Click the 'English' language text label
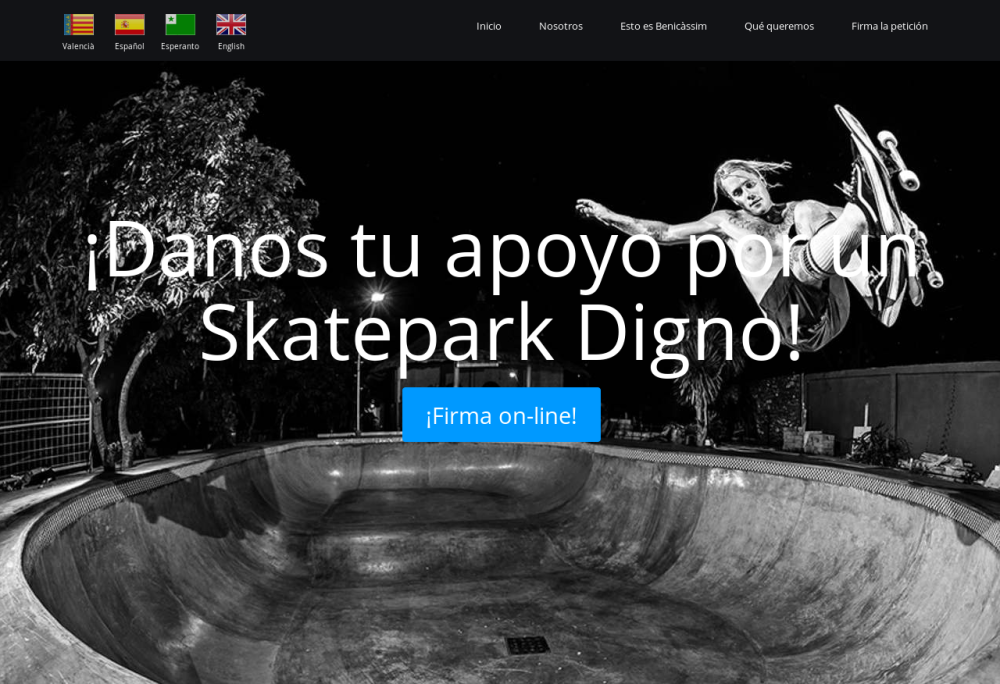This screenshot has height=684, width=1000. tap(231, 46)
